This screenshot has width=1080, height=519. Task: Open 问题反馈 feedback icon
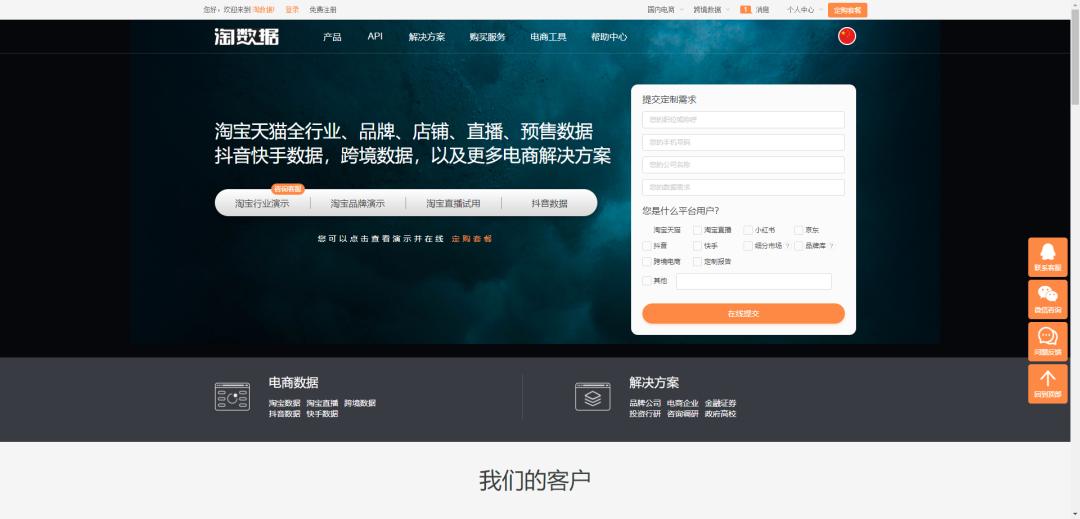point(1048,341)
